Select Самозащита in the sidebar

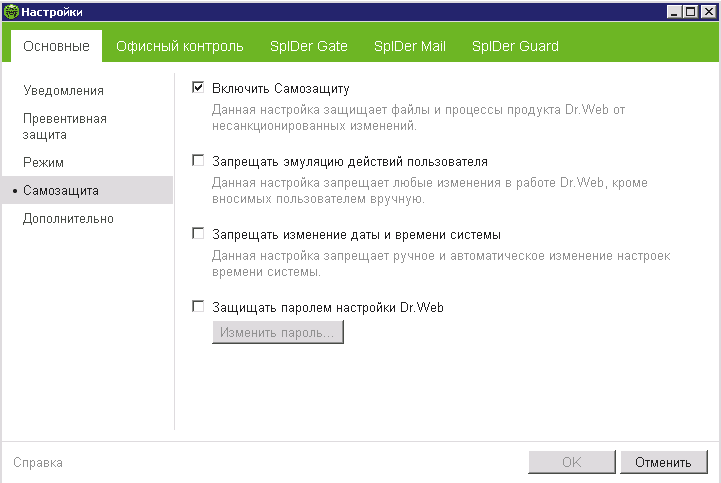pyautogui.click(x=61, y=190)
